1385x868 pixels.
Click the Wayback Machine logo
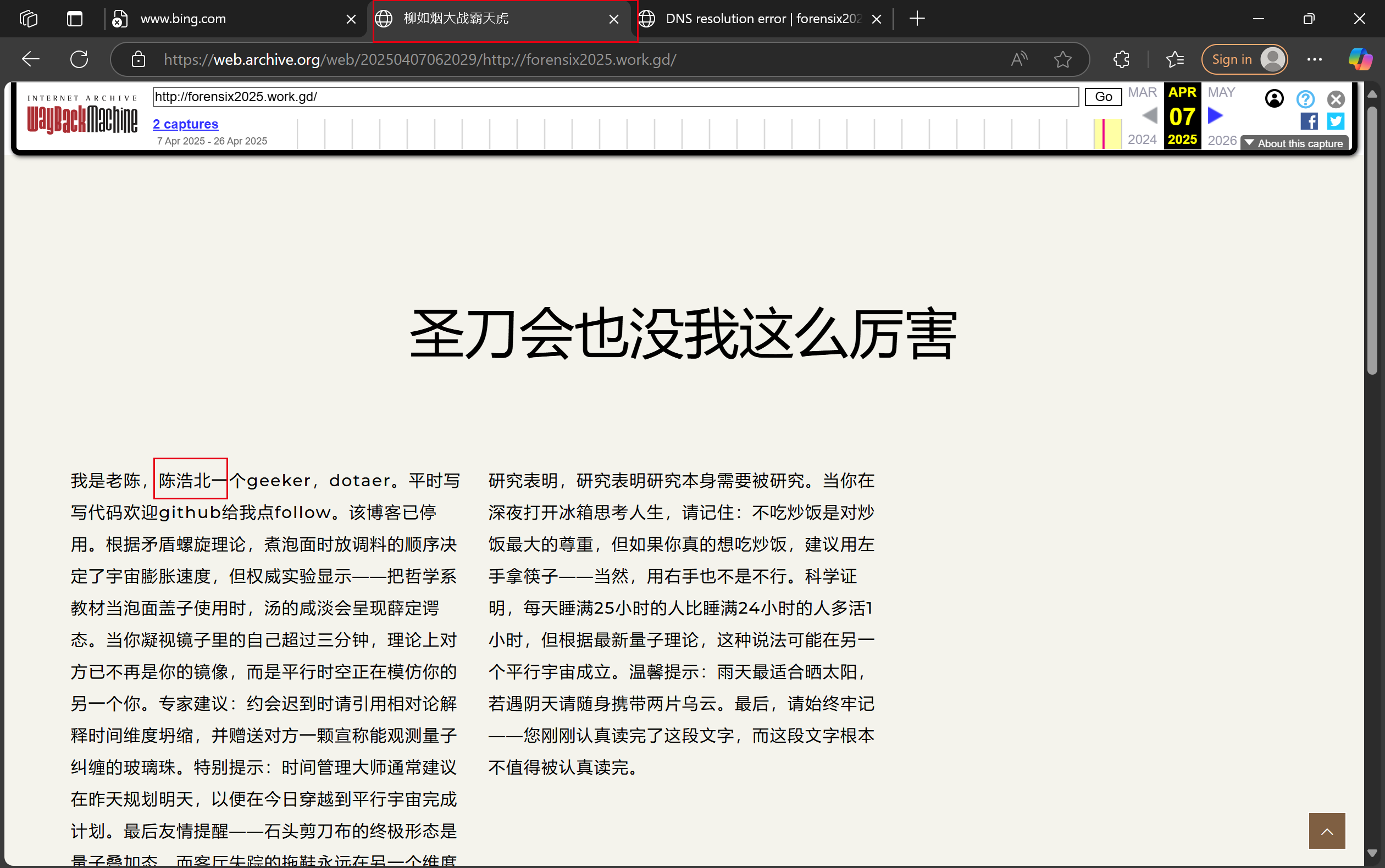(x=82, y=115)
